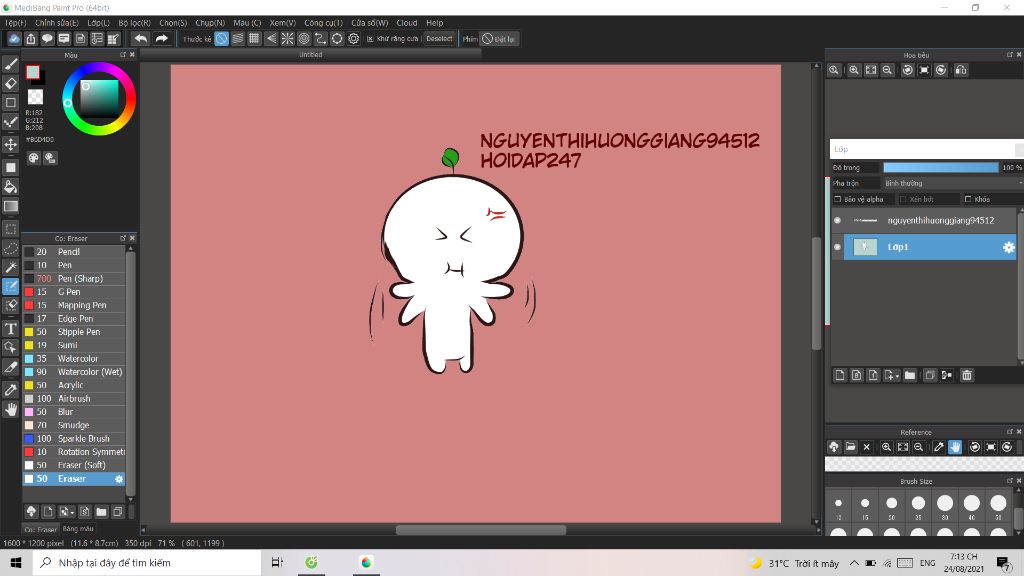Select the Bucket fill tool
1024x576 pixels.
point(10,187)
